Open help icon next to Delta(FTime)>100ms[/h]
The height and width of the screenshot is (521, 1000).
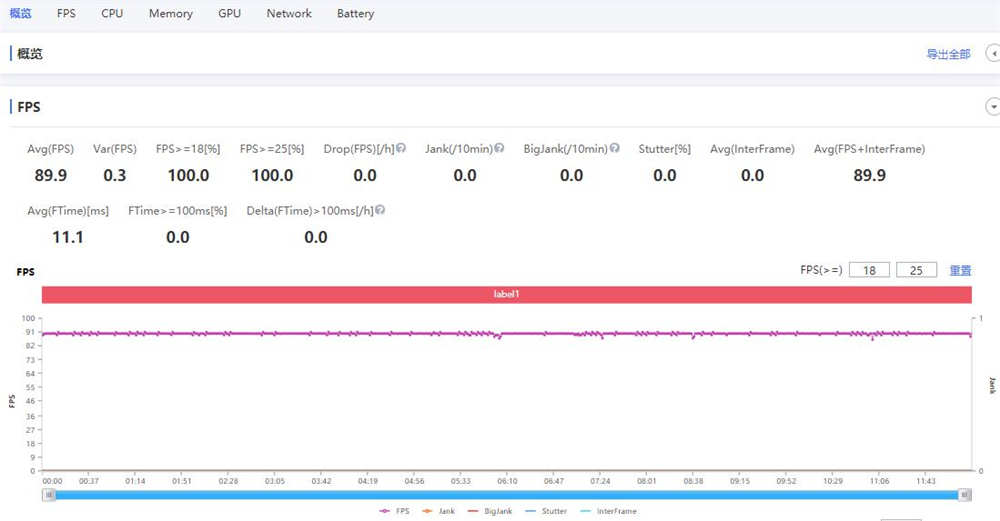[379, 210]
